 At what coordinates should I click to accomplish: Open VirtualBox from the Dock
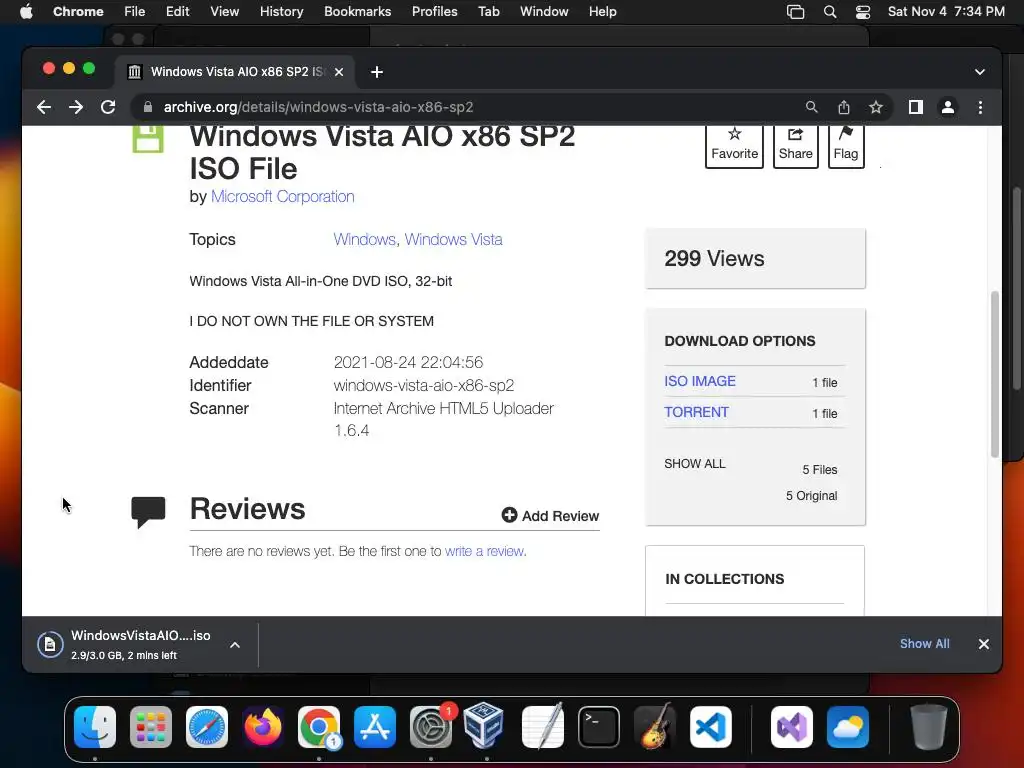483,725
